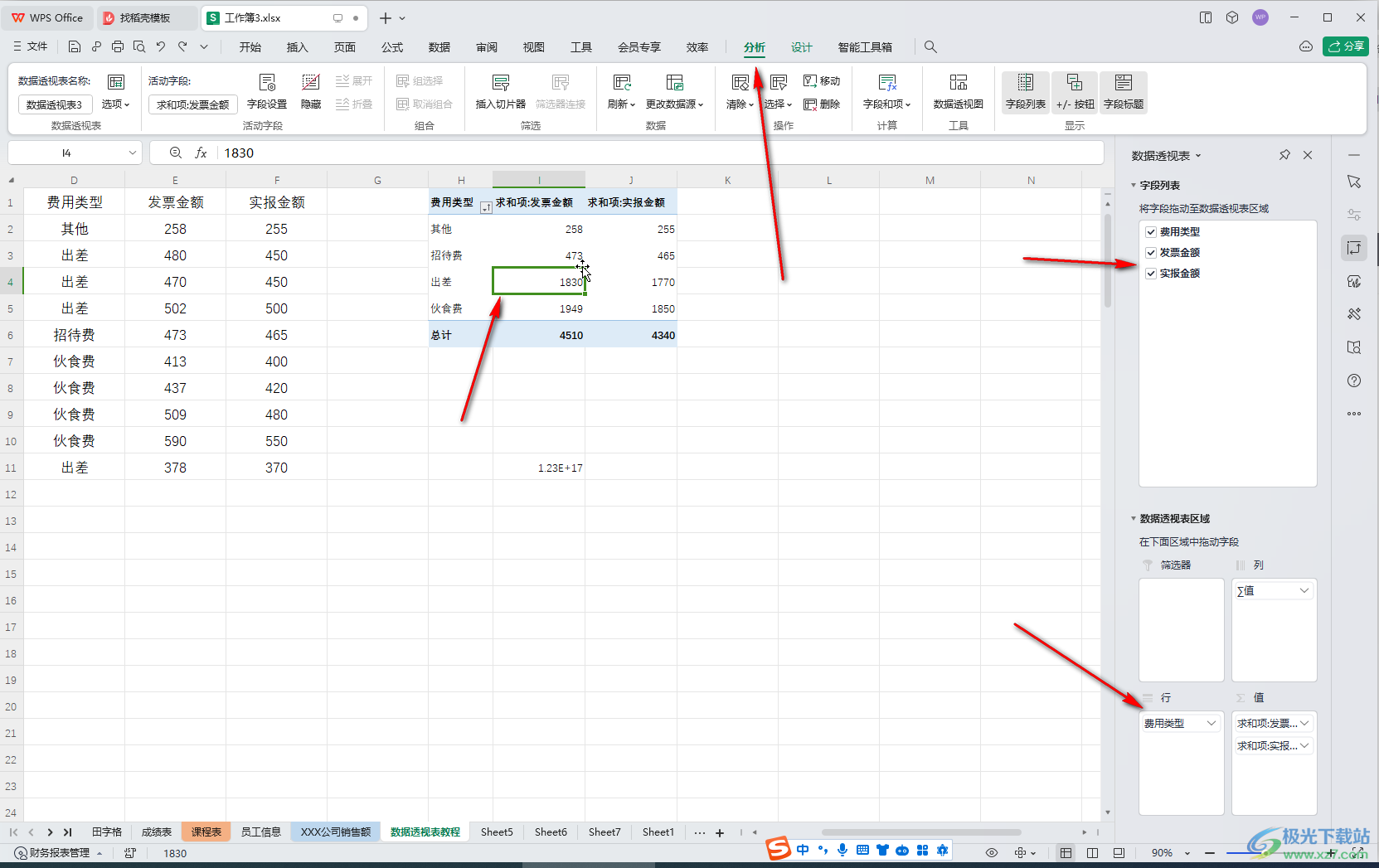Select the 总计 cell in pivot table
This screenshot has width=1379, height=868.
(460, 335)
